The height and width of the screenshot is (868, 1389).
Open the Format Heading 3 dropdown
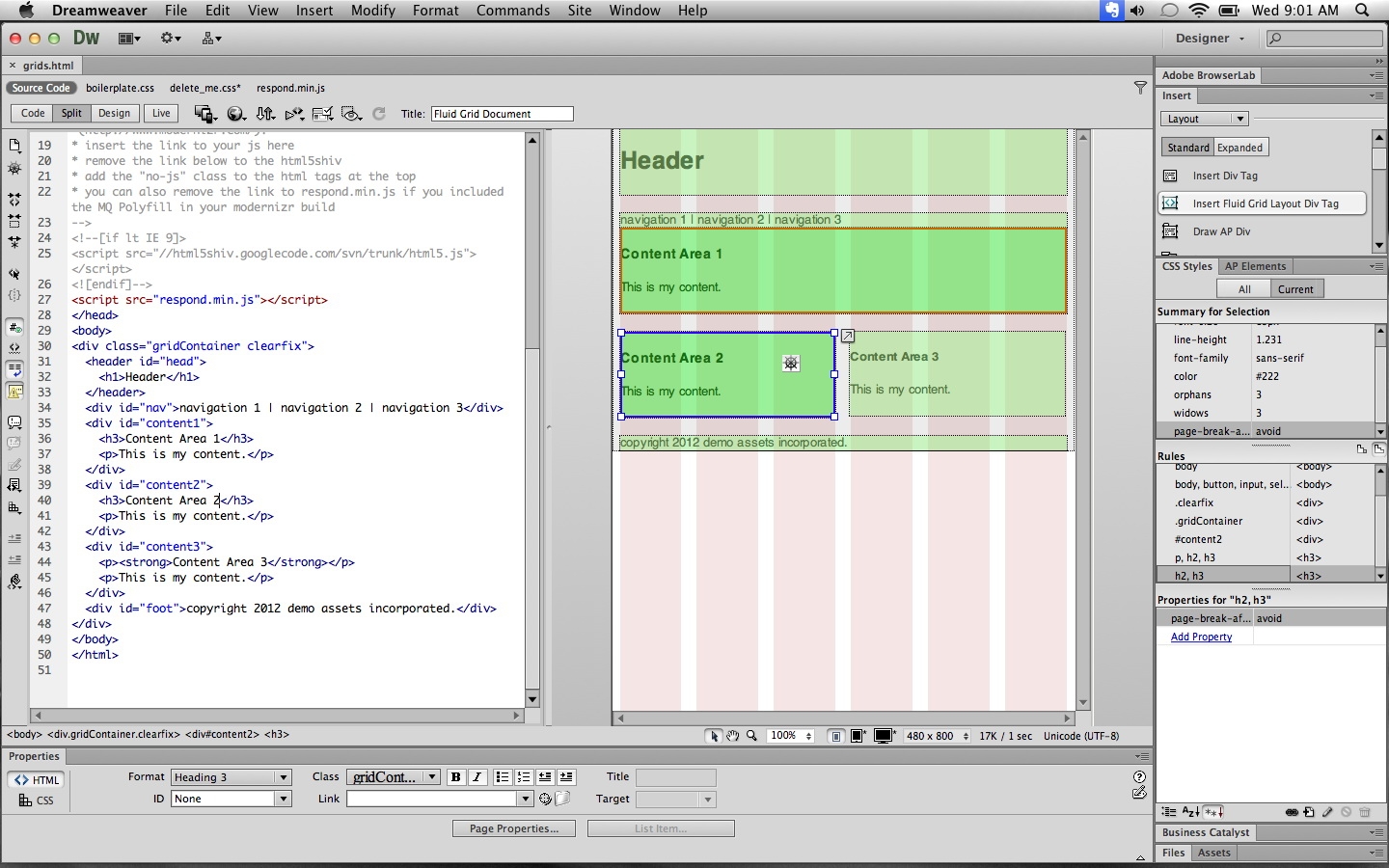[x=231, y=777]
